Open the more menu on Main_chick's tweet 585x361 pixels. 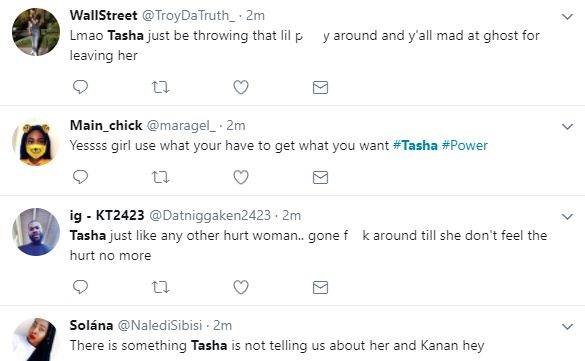click(567, 127)
